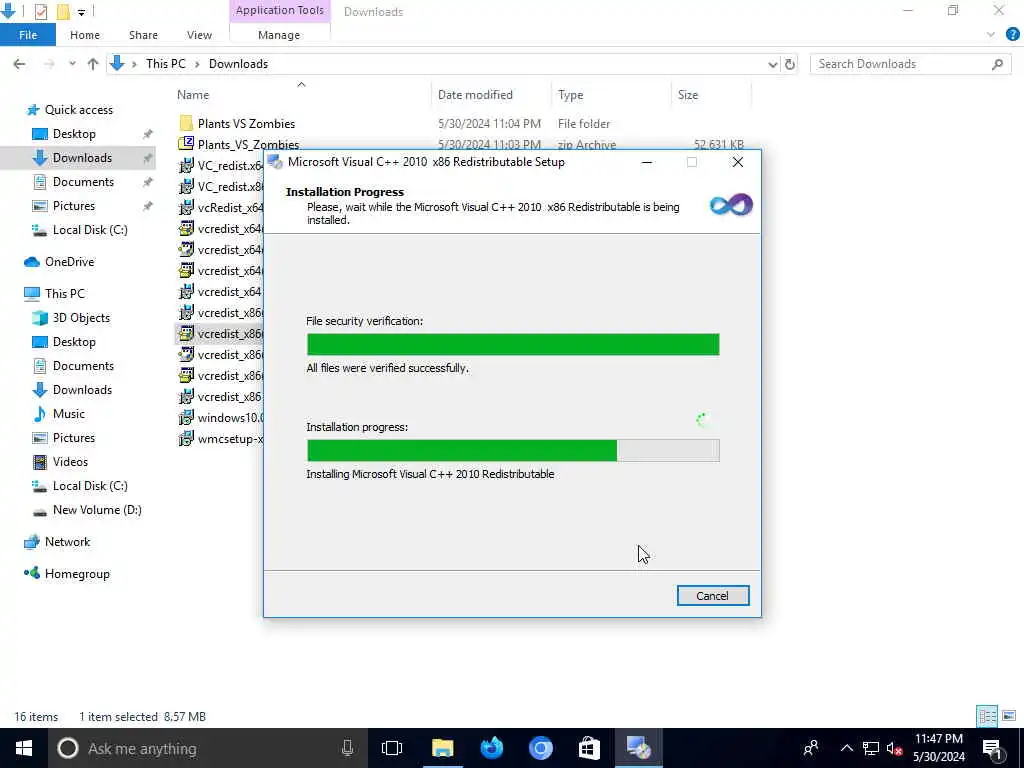Switch to details view layout icon

(x=987, y=716)
